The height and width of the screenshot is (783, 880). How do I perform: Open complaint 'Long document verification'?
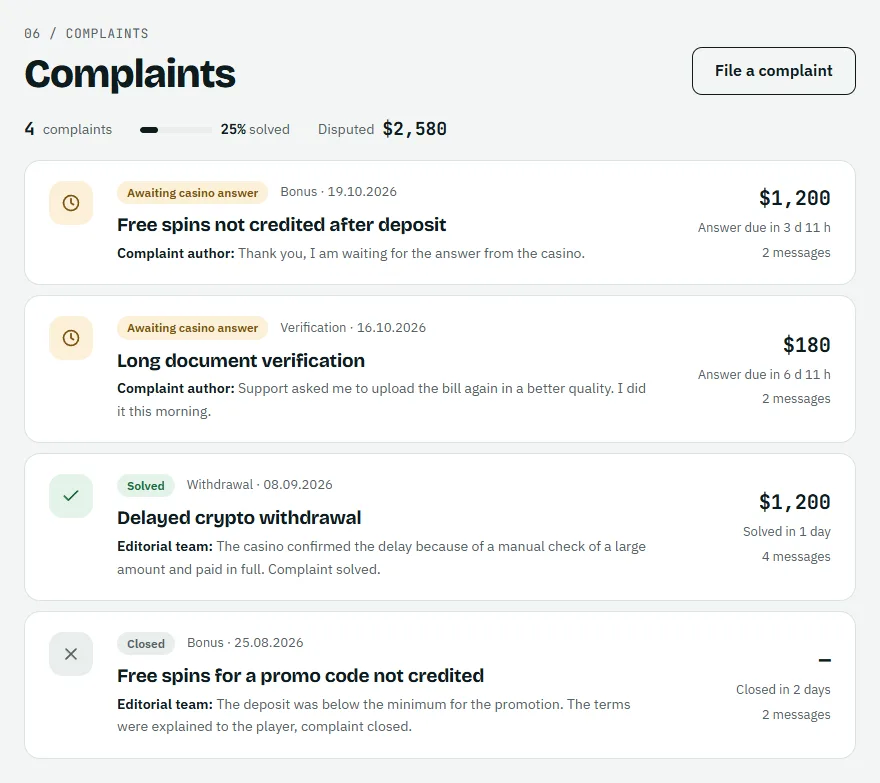tap(241, 360)
